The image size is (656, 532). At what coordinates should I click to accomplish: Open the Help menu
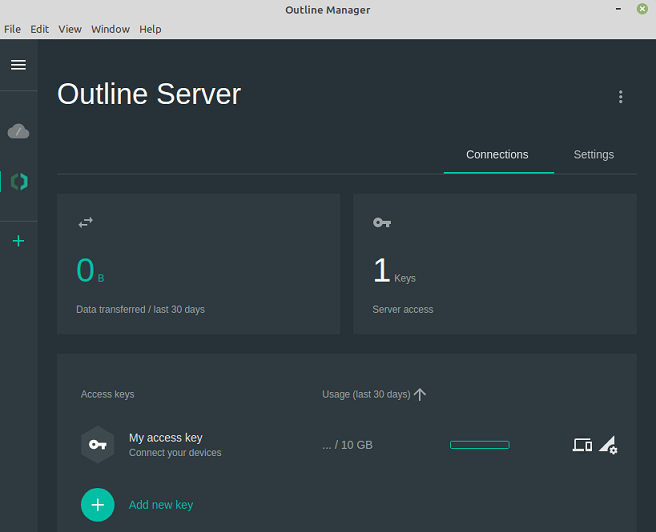[x=150, y=29]
